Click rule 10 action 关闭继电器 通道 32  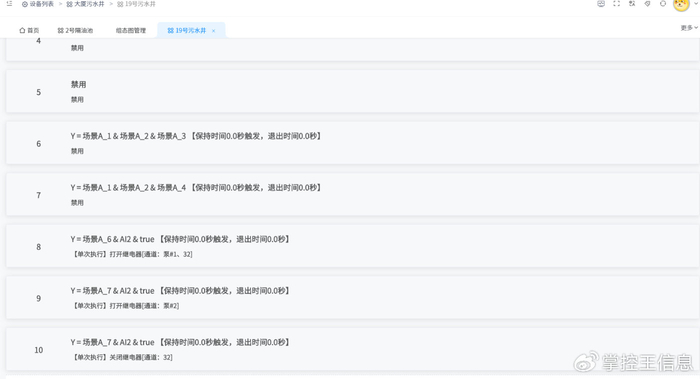point(122,357)
